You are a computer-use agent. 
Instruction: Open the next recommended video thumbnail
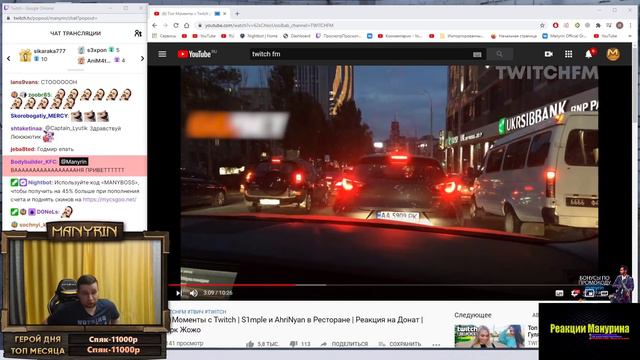pos(489,336)
